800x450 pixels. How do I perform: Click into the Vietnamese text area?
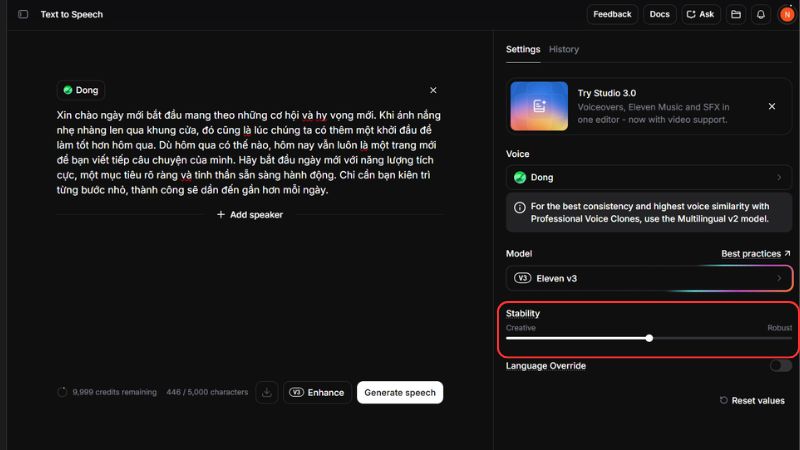pyautogui.click(x=249, y=153)
